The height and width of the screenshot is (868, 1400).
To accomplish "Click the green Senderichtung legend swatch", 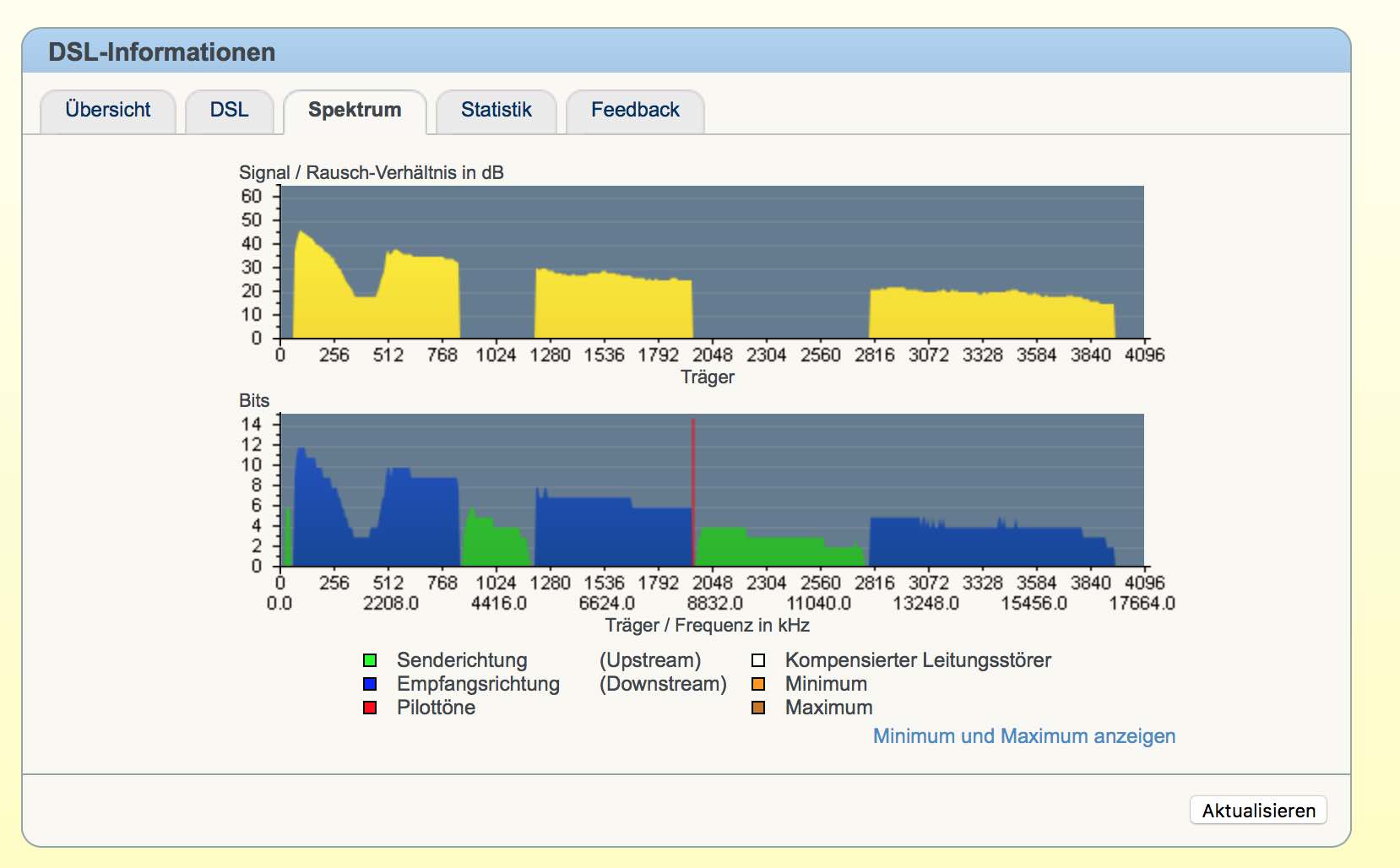I will pyautogui.click(x=370, y=660).
